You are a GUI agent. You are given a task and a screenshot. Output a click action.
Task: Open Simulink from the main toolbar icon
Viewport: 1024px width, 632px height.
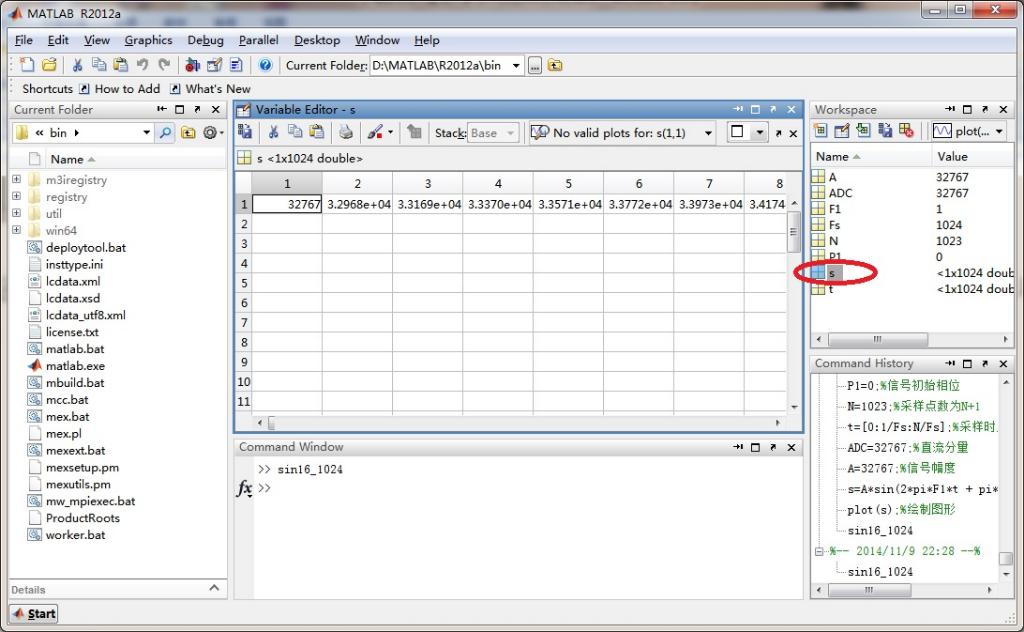point(192,65)
